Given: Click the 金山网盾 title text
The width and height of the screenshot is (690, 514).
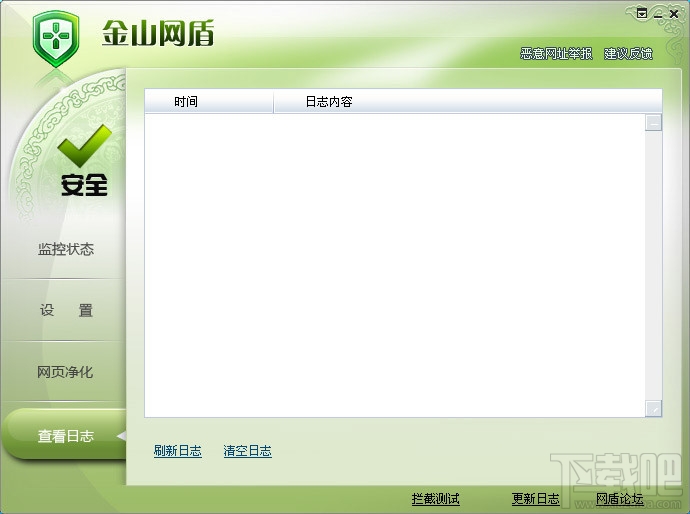Looking at the screenshot, I should click(x=158, y=33).
